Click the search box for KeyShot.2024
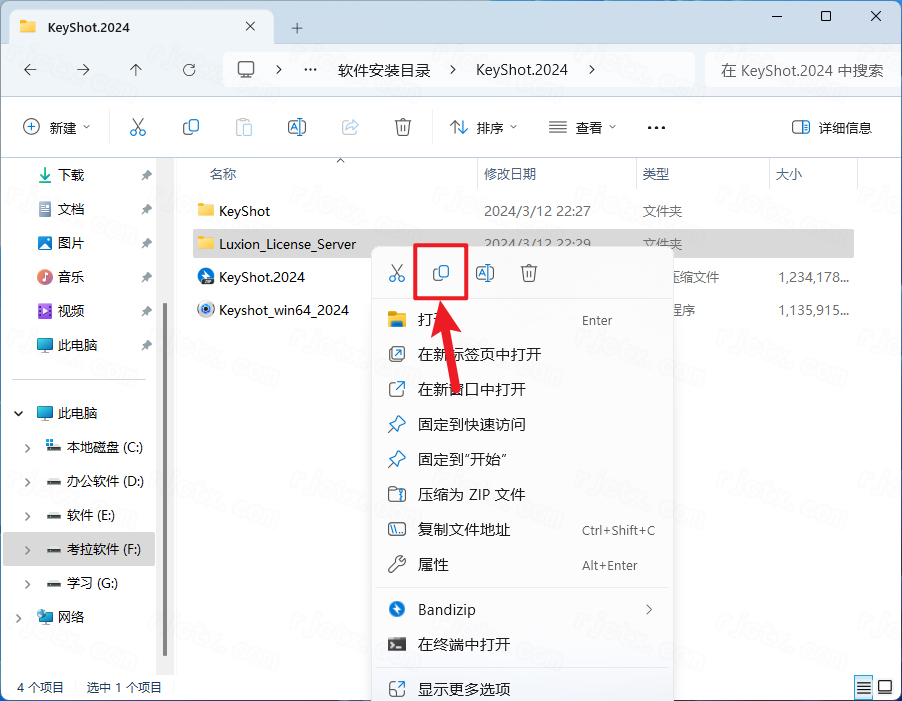Screen dimensions: 902x701 [x=802, y=70]
